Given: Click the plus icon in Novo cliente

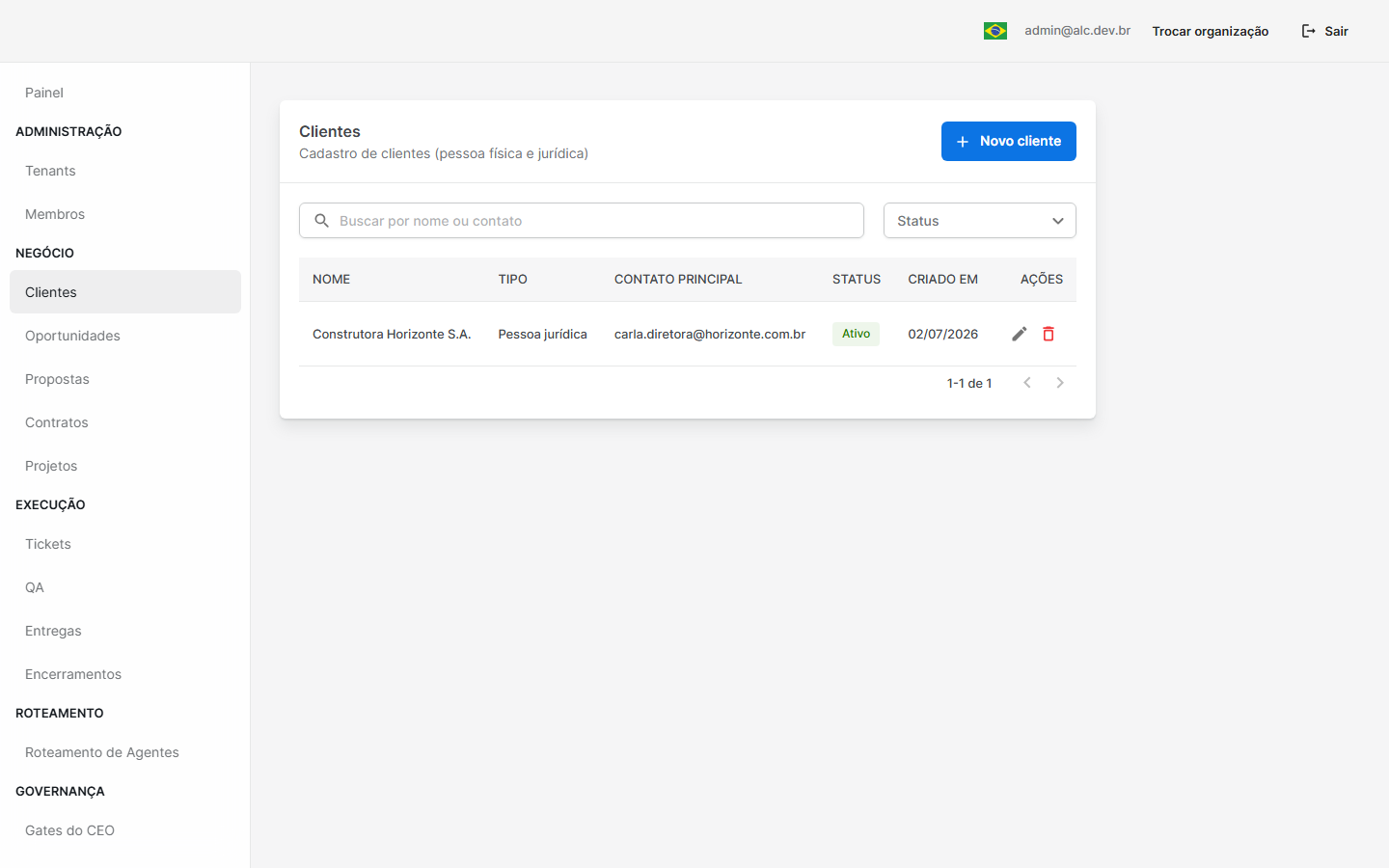Looking at the screenshot, I should point(962,142).
